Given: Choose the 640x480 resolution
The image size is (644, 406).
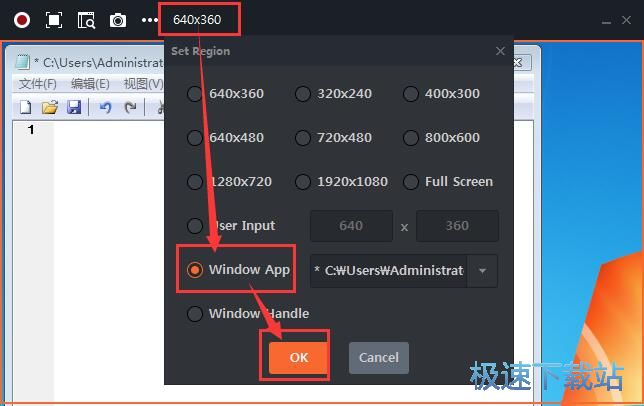Looking at the screenshot, I should [194, 138].
